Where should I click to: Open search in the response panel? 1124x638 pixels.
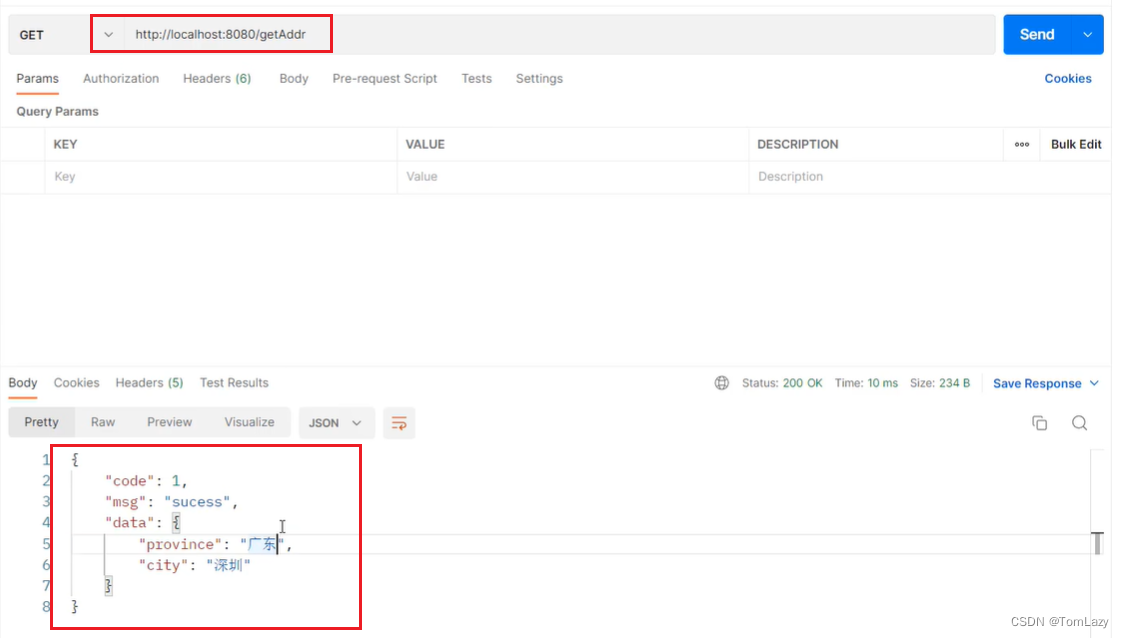pyautogui.click(x=1080, y=423)
